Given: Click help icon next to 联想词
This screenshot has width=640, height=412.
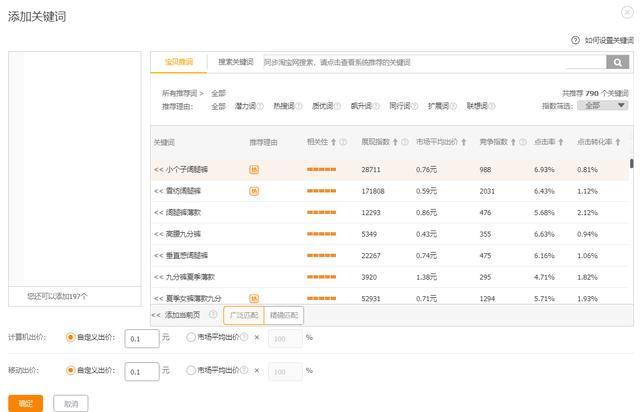Looking at the screenshot, I should (x=492, y=106).
